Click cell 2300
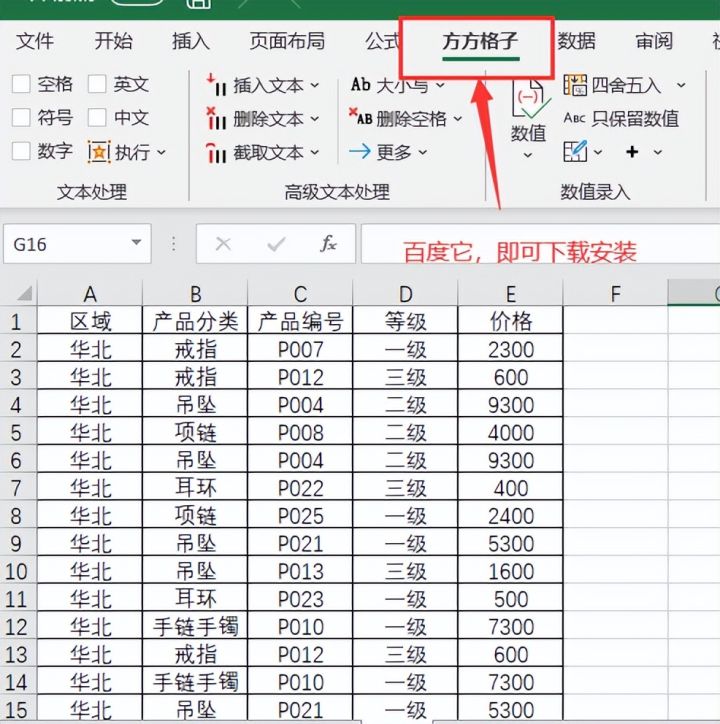This screenshot has height=724, width=720. [x=510, y=350]
